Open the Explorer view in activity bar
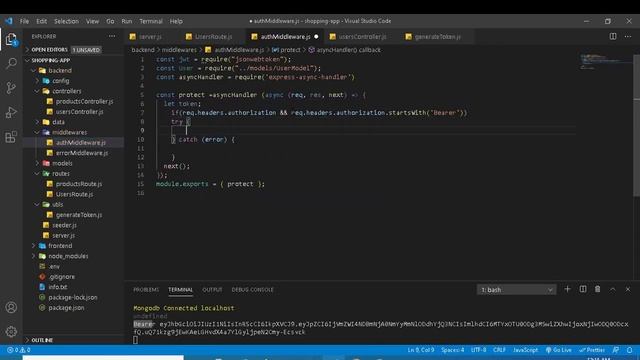The image size is (640, 360). pyautogui.click(x=11, y=39)
